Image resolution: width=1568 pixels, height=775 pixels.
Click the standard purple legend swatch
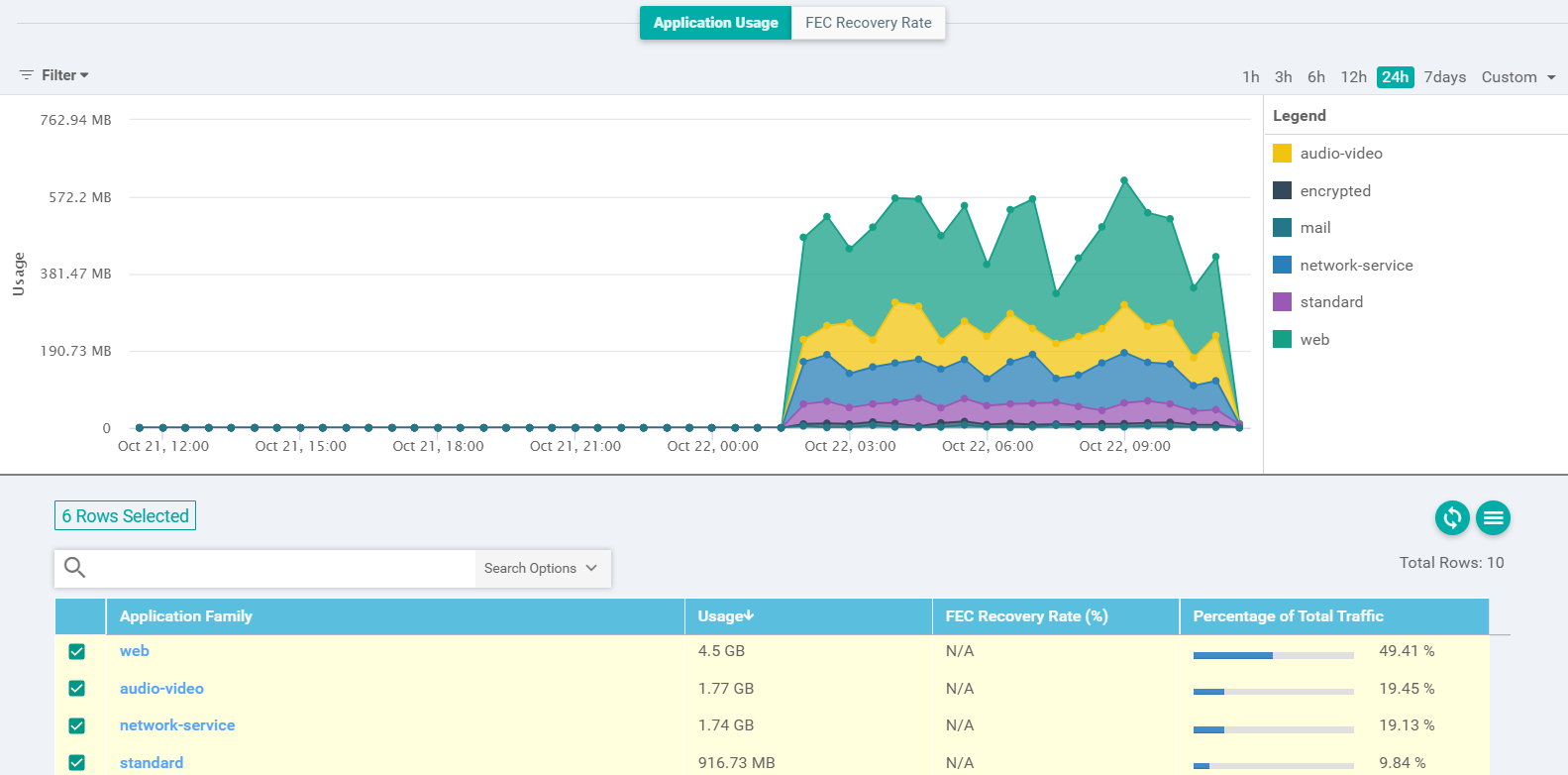click(x=1282, y=302)
